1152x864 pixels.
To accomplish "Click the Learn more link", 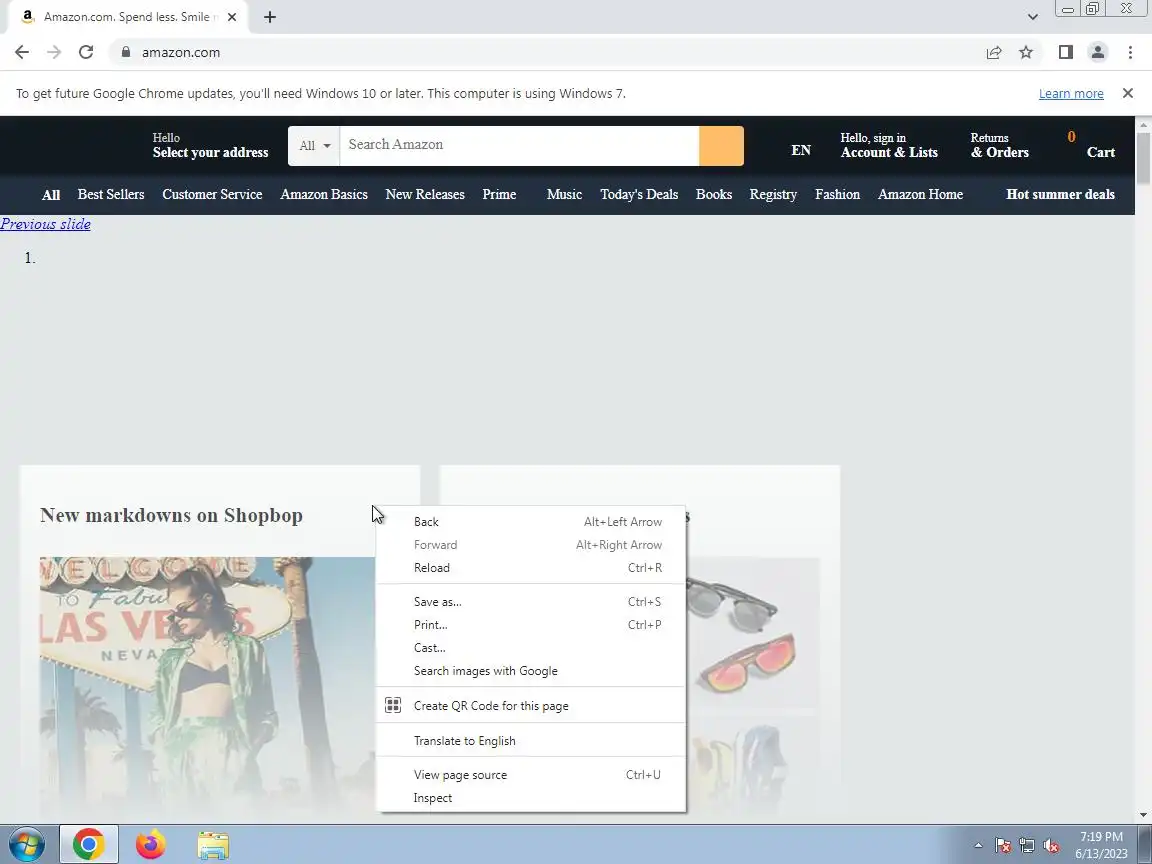I will point(1071,93).
